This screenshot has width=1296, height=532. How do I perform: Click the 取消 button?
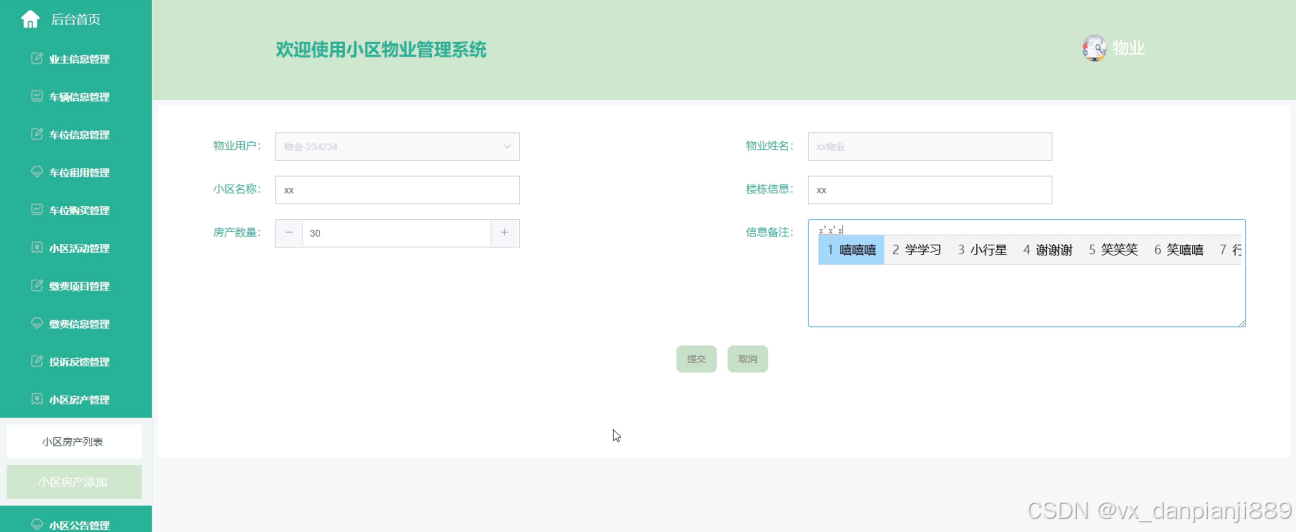(748, 359)
